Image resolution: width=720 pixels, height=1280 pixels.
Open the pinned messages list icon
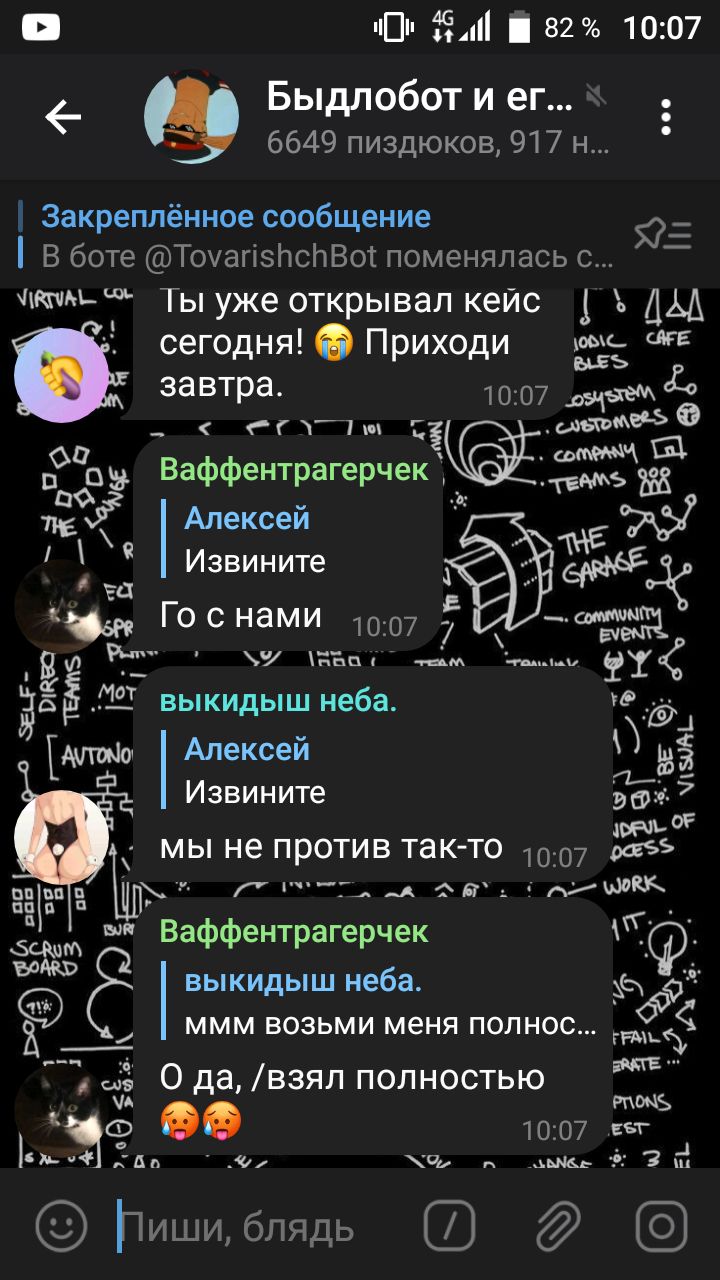pos(663,235)
